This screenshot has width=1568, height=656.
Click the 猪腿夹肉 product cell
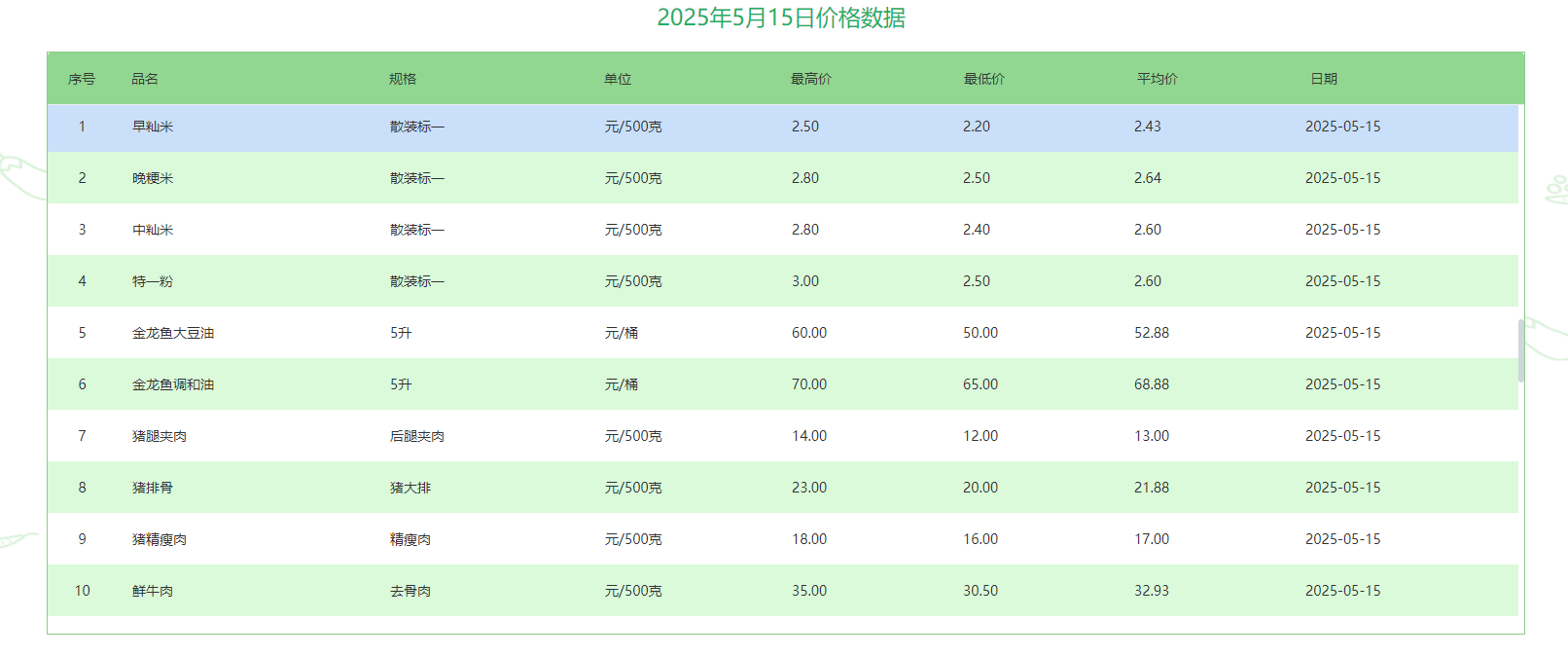160,436
